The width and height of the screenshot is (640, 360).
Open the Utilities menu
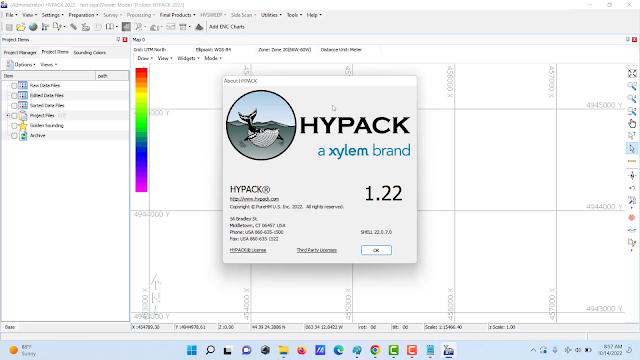(271, 15)
